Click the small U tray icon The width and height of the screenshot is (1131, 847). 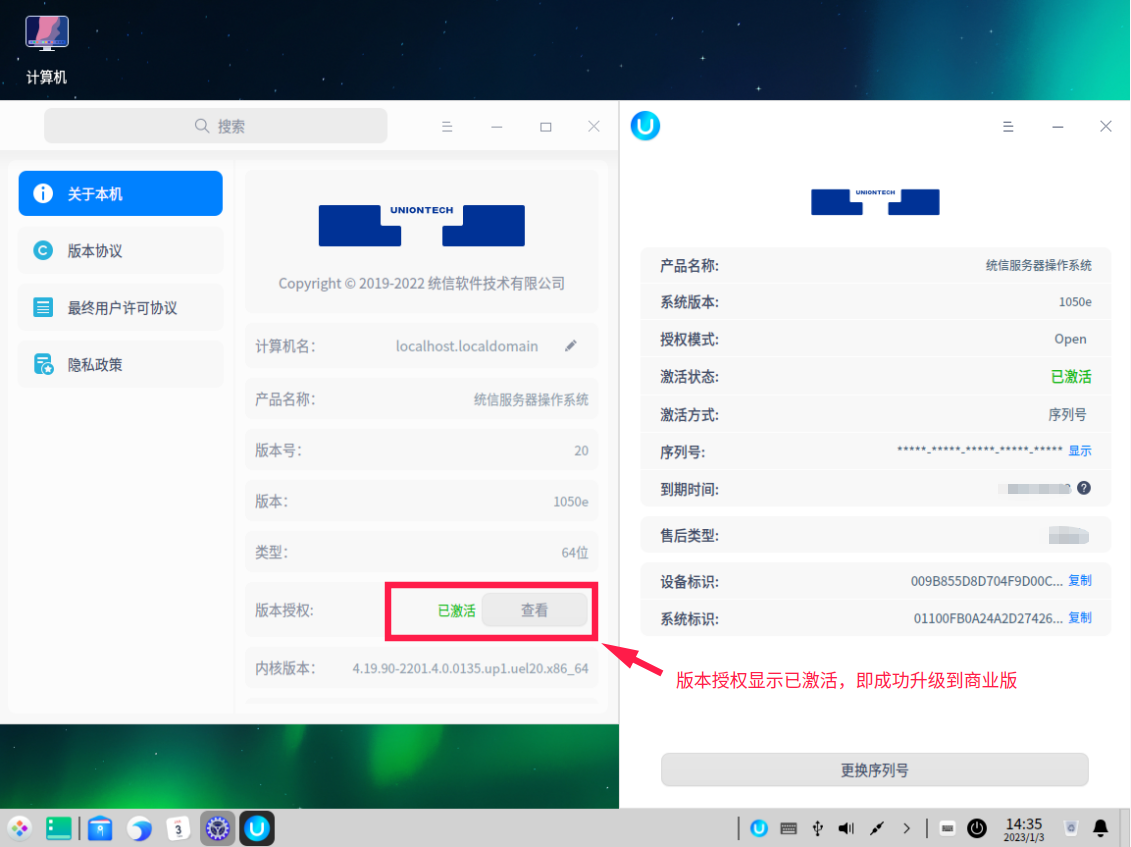[759, 828]
